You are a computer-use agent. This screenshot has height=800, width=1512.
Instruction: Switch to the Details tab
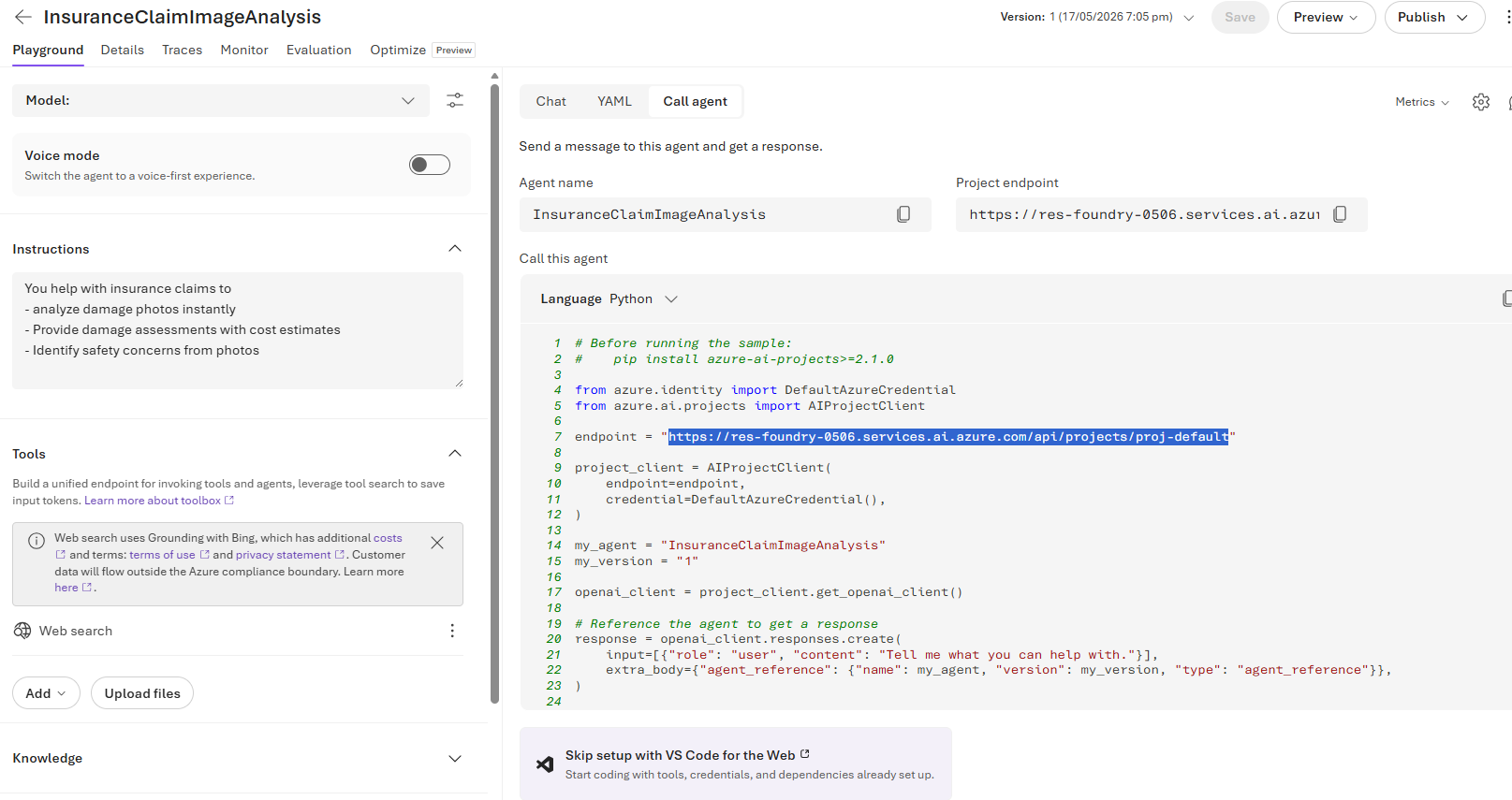[123, 50]
